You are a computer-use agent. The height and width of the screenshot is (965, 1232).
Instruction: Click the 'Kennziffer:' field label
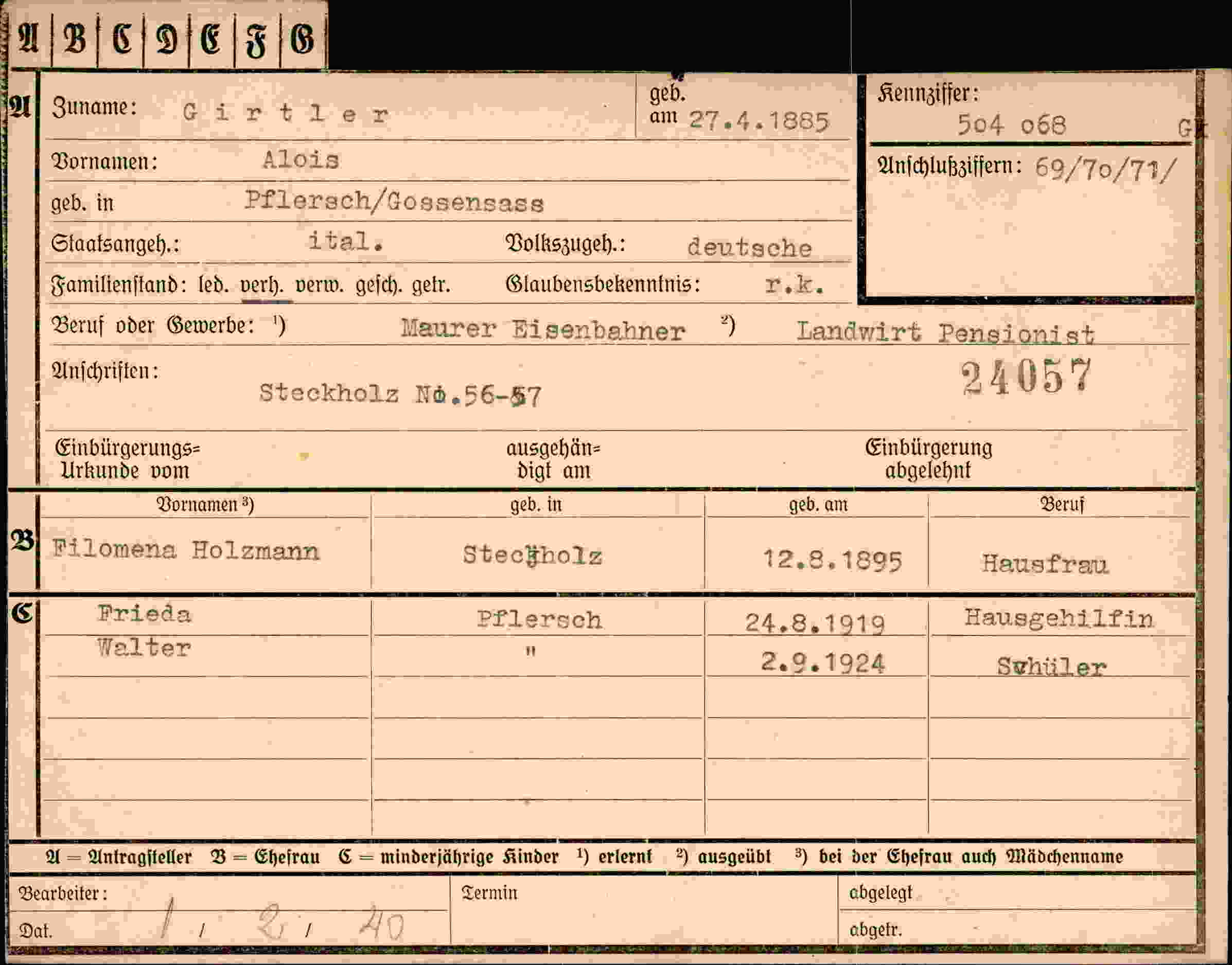point(928,93)
